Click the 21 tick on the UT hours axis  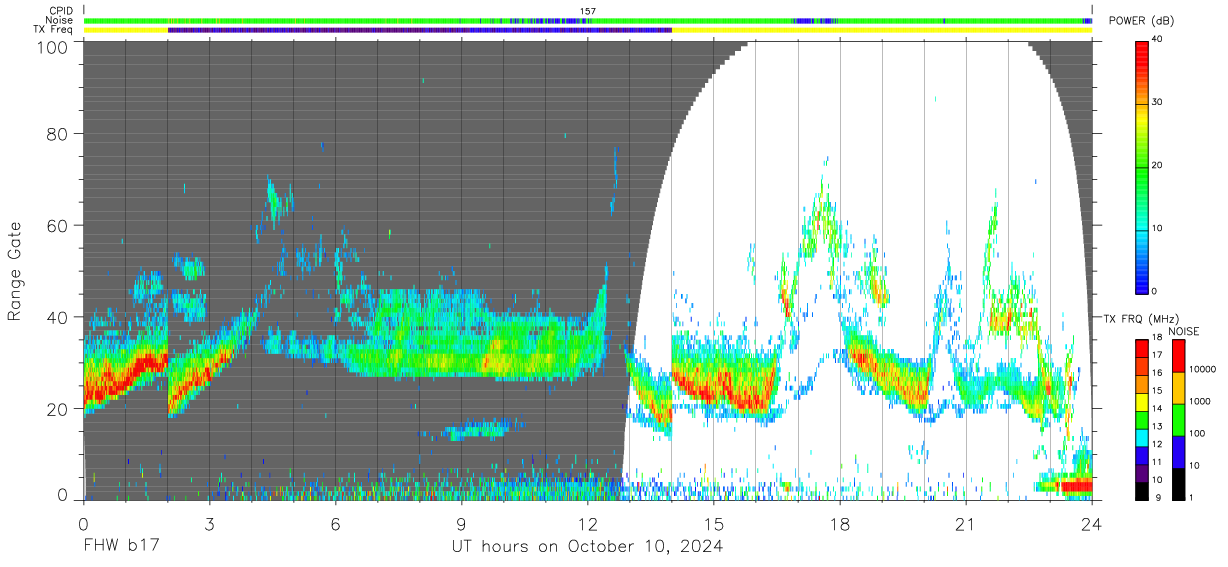click(966, 524)
